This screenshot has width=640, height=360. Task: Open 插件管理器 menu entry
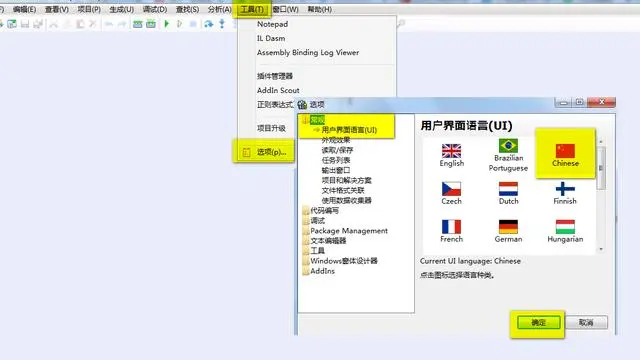coord(275,76)
